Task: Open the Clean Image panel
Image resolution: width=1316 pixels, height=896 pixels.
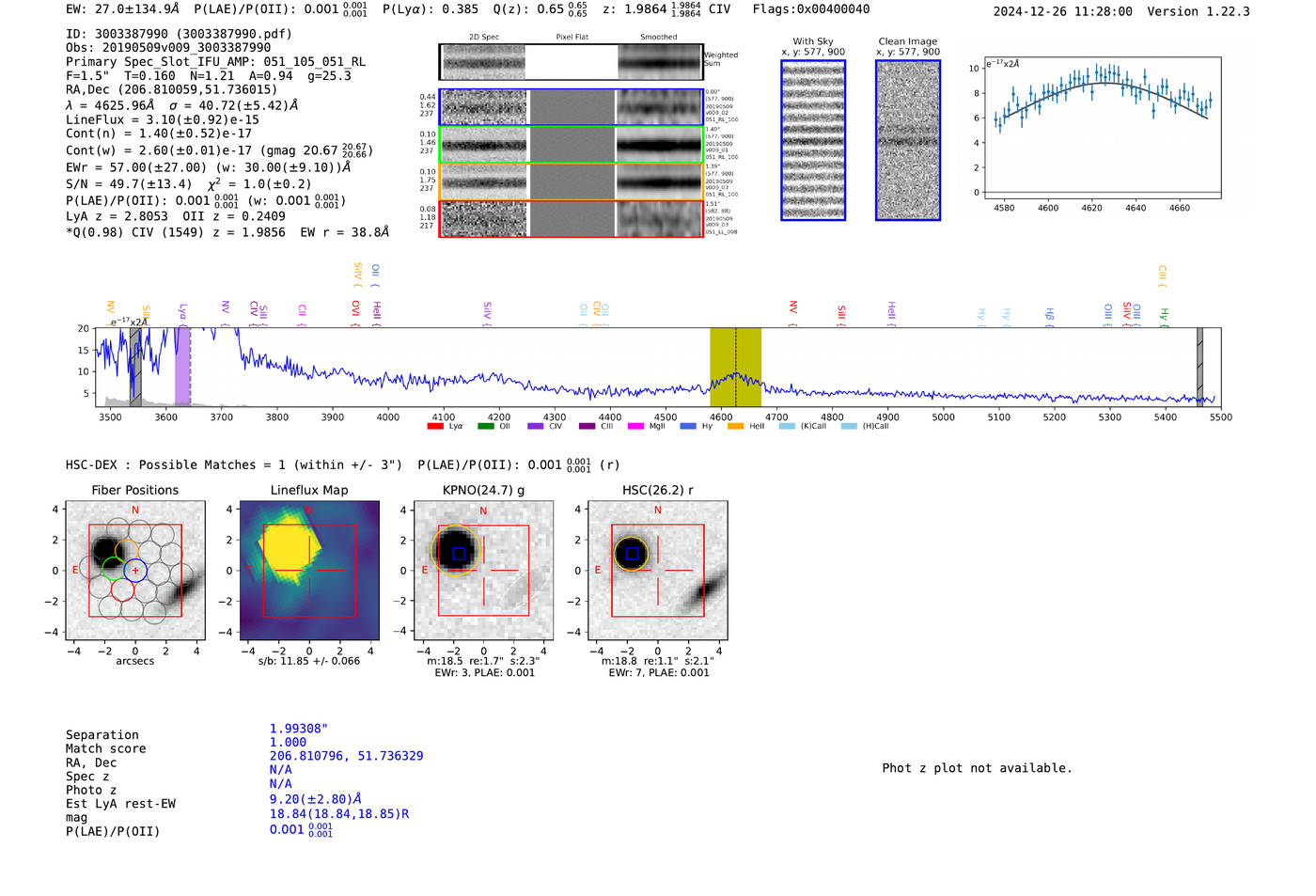Action: [x=908, y=140]
